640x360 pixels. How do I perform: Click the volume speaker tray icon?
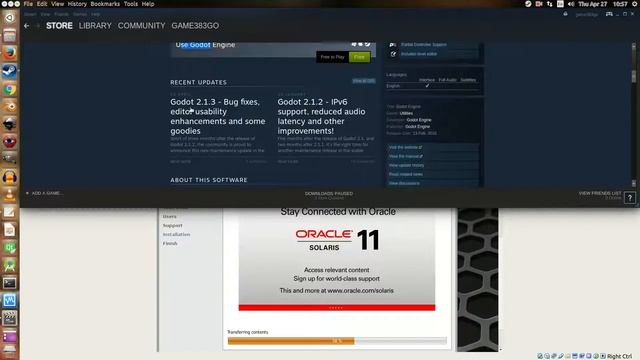pyautogui.click(x=571, y=4)
